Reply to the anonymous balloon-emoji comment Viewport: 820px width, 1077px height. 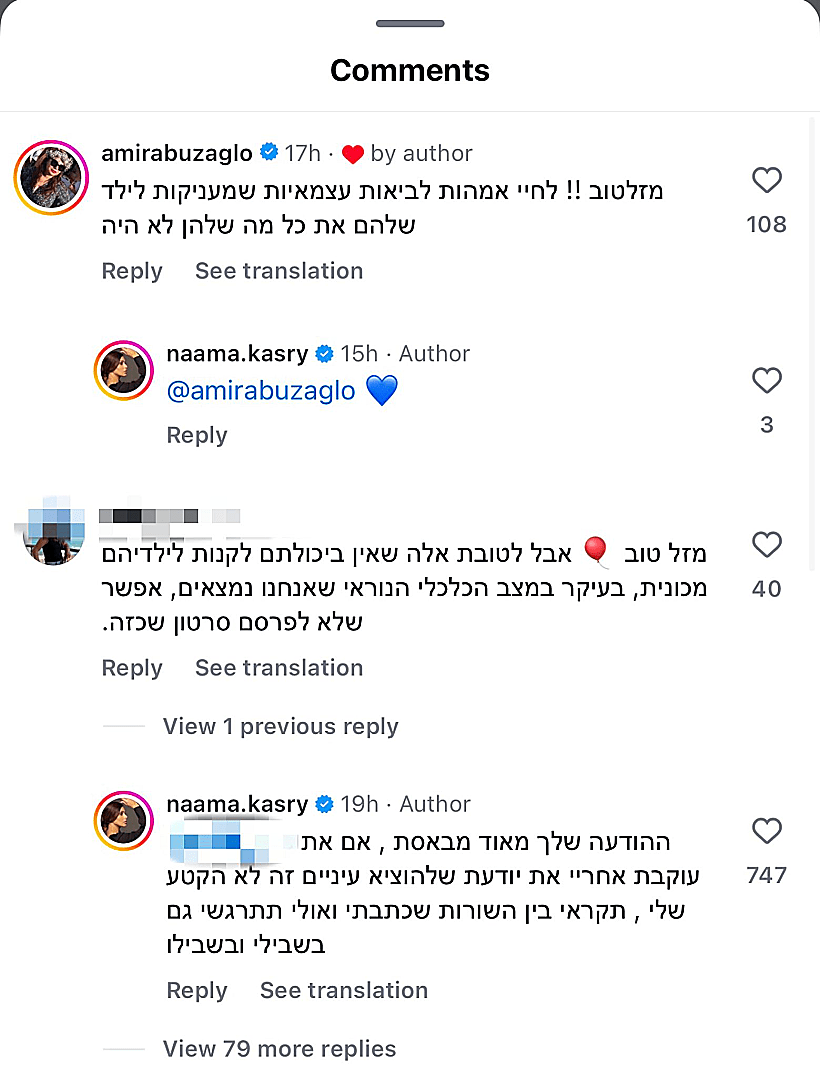coord(131,667)
